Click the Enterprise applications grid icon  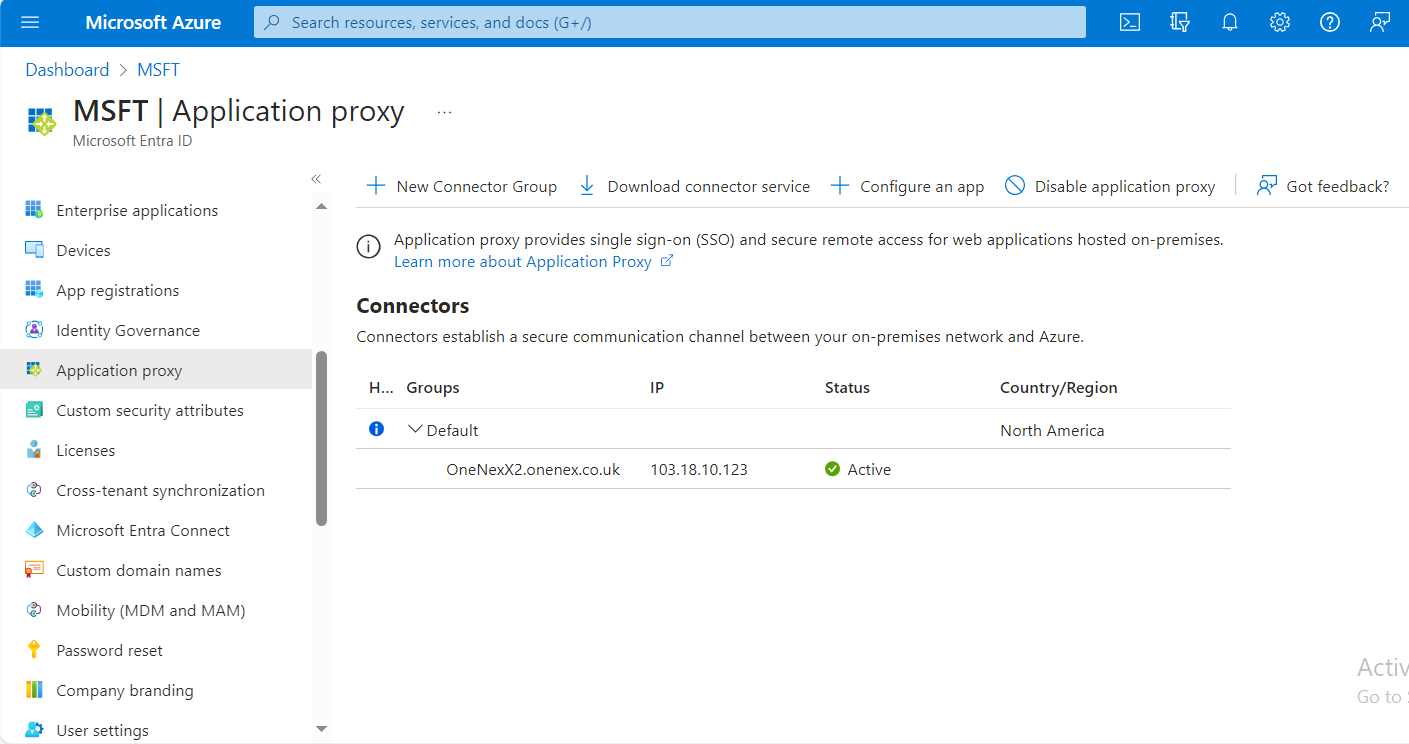[30, 209]
